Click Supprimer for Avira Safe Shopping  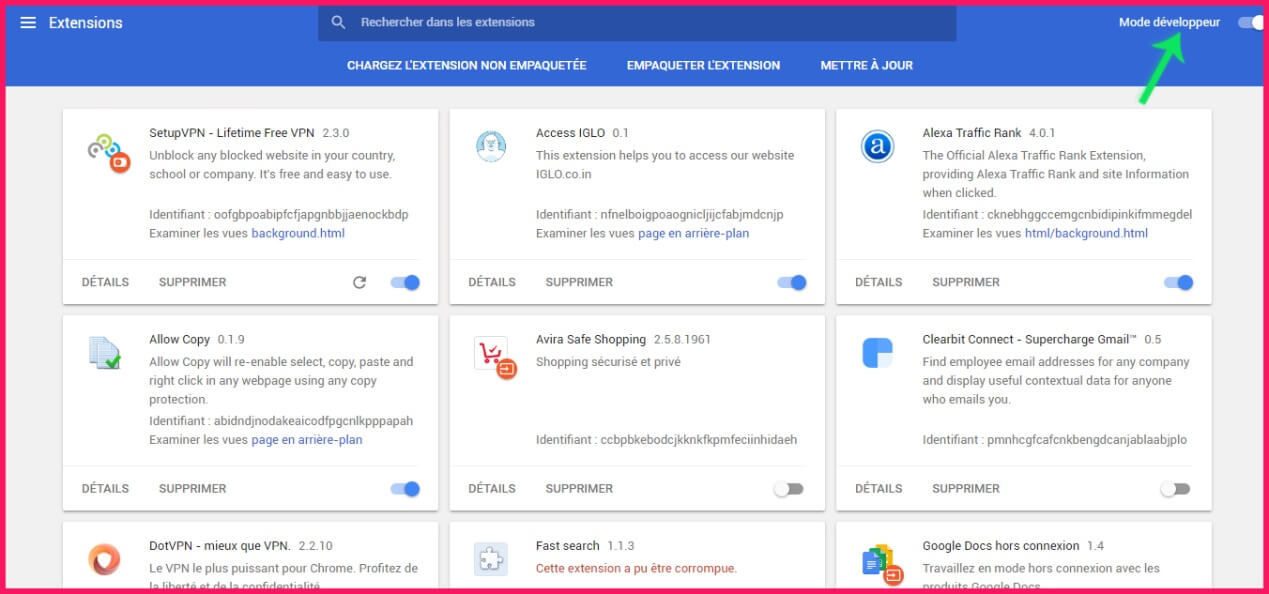coord(579,489)
